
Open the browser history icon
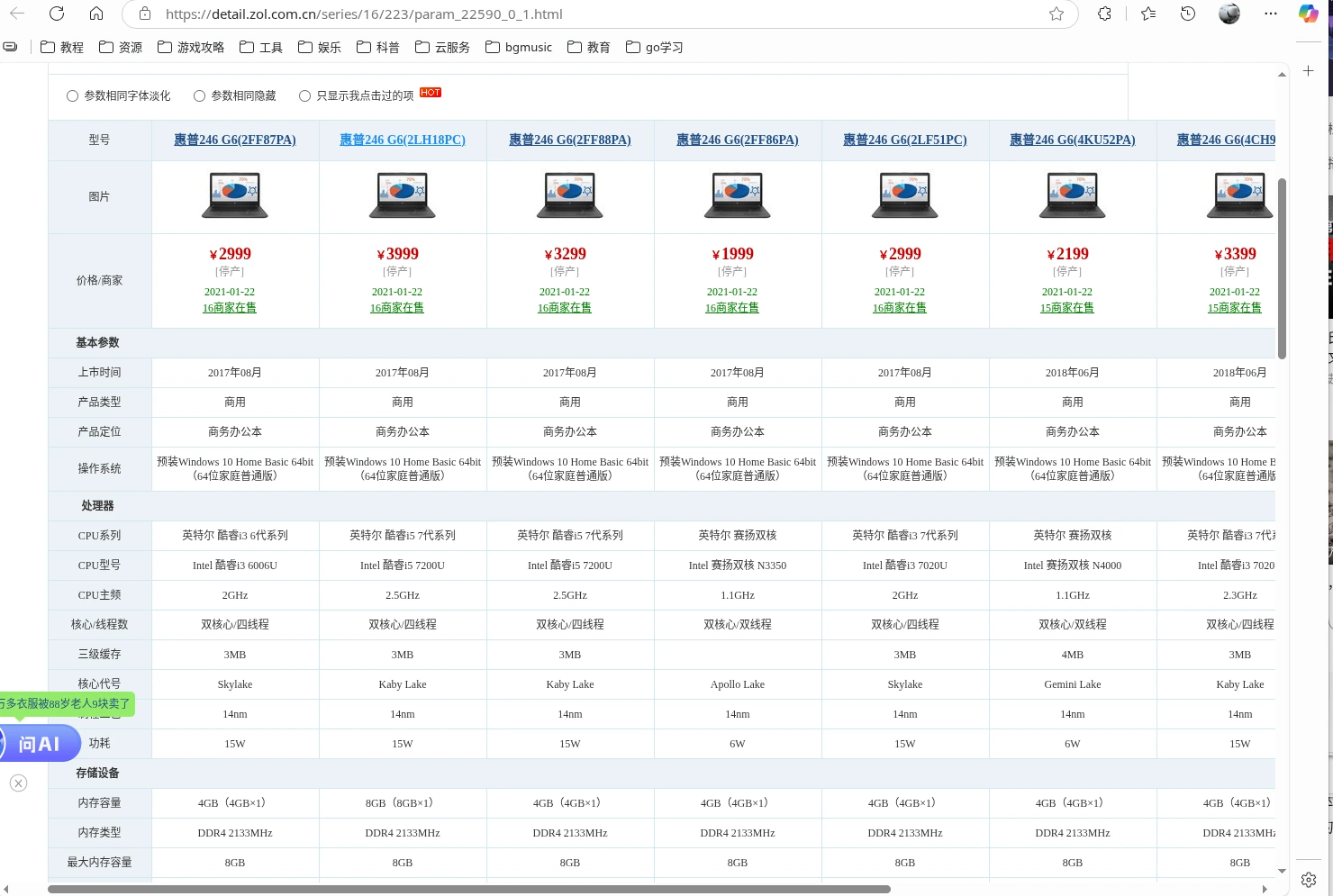pyautogui.click(x=1188, y=14)
